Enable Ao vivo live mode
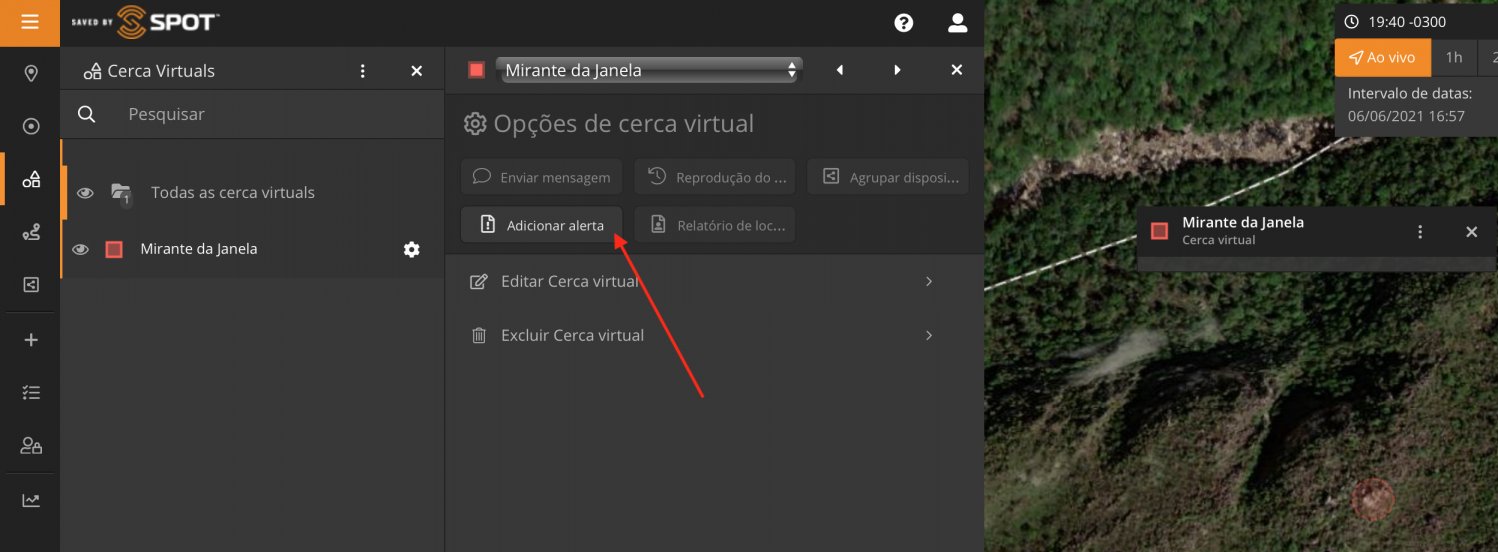Viewport: 1498px width, 552px height. (x=1382, y=58)
